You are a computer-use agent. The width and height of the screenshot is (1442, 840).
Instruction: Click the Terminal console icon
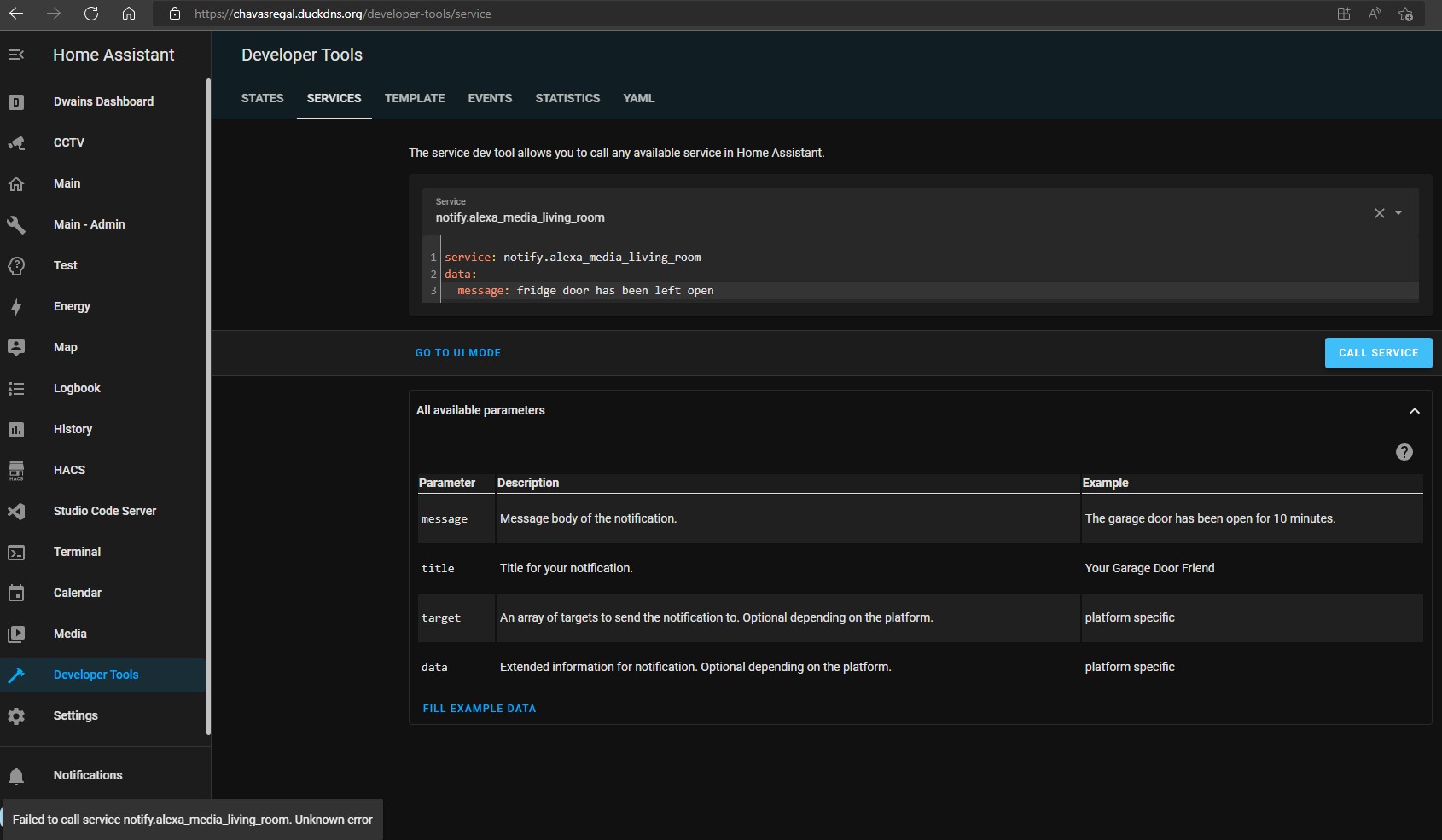point(16,552)
